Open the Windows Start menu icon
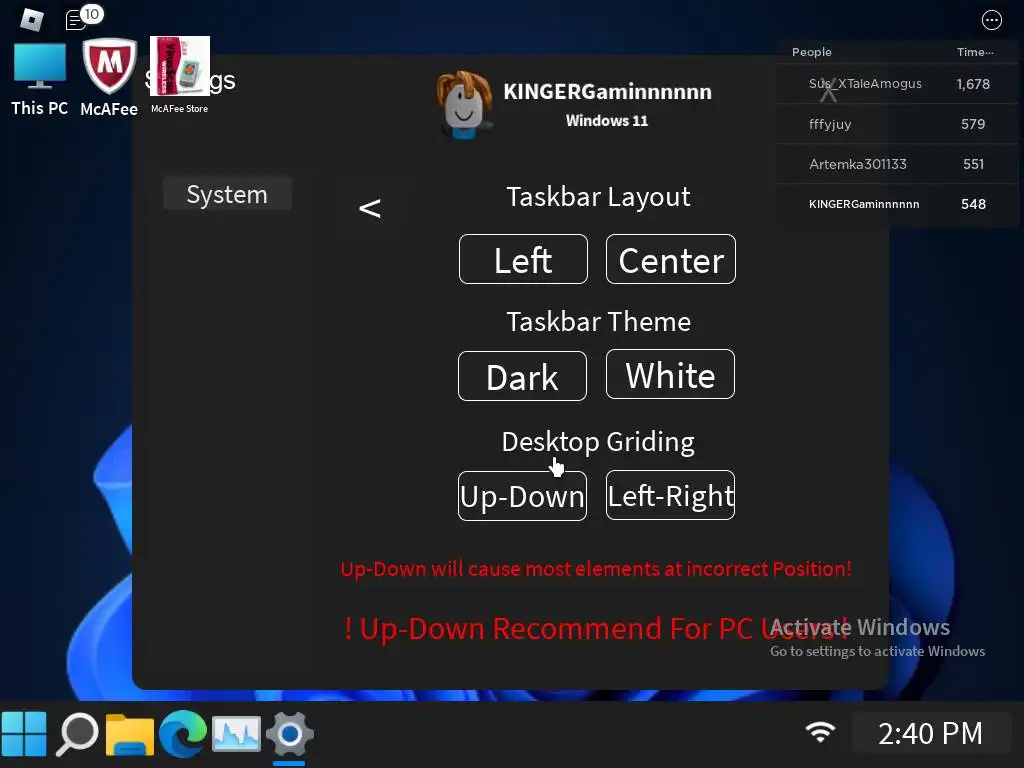The width and height of the screenshot is (1024, 768). pos(24,734)
